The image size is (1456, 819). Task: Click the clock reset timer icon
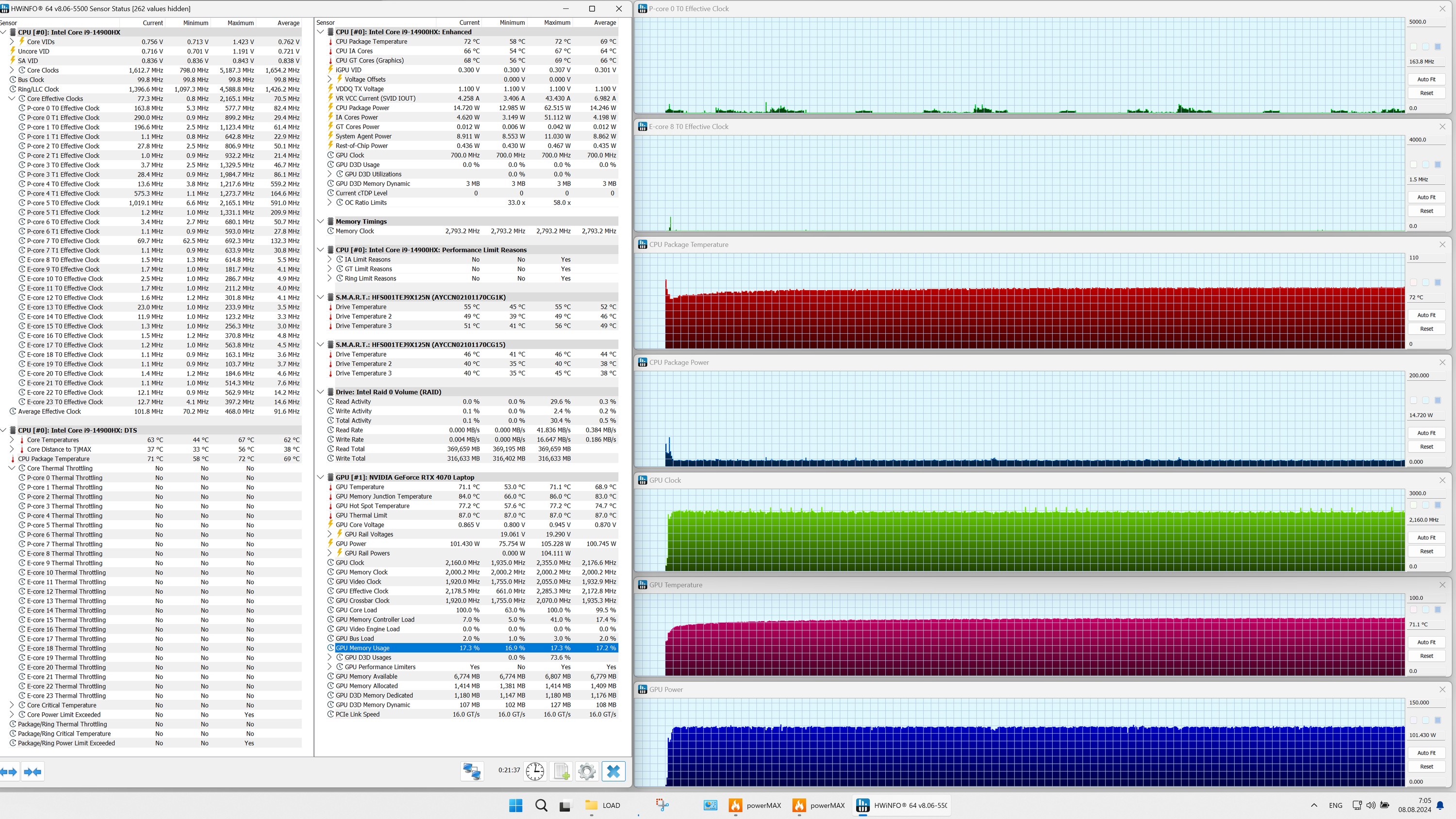[535, 771]
